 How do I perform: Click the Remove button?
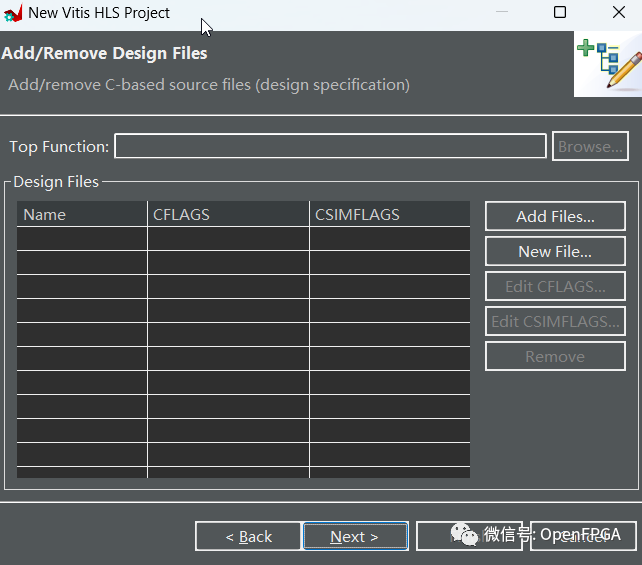pyautogui.click(x=555, y=356)
